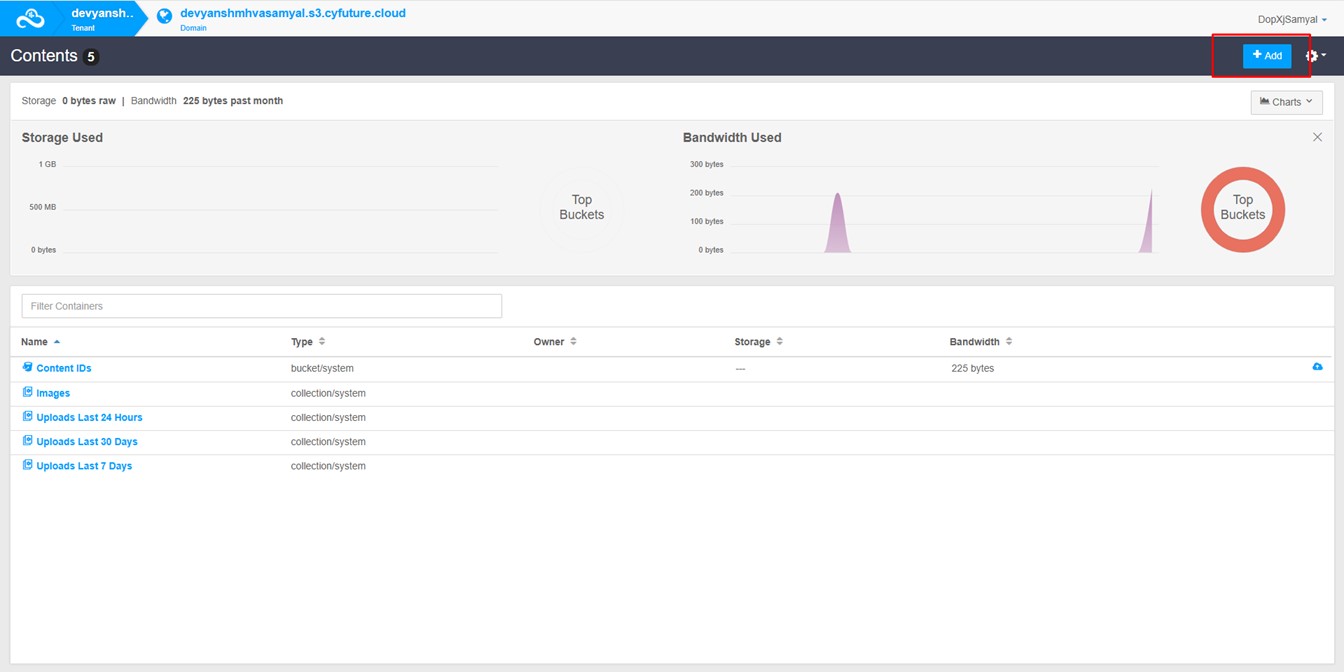Close the charts panel with the X
The height and width of the screenshot is (672, 1344).
point(1317,137)
